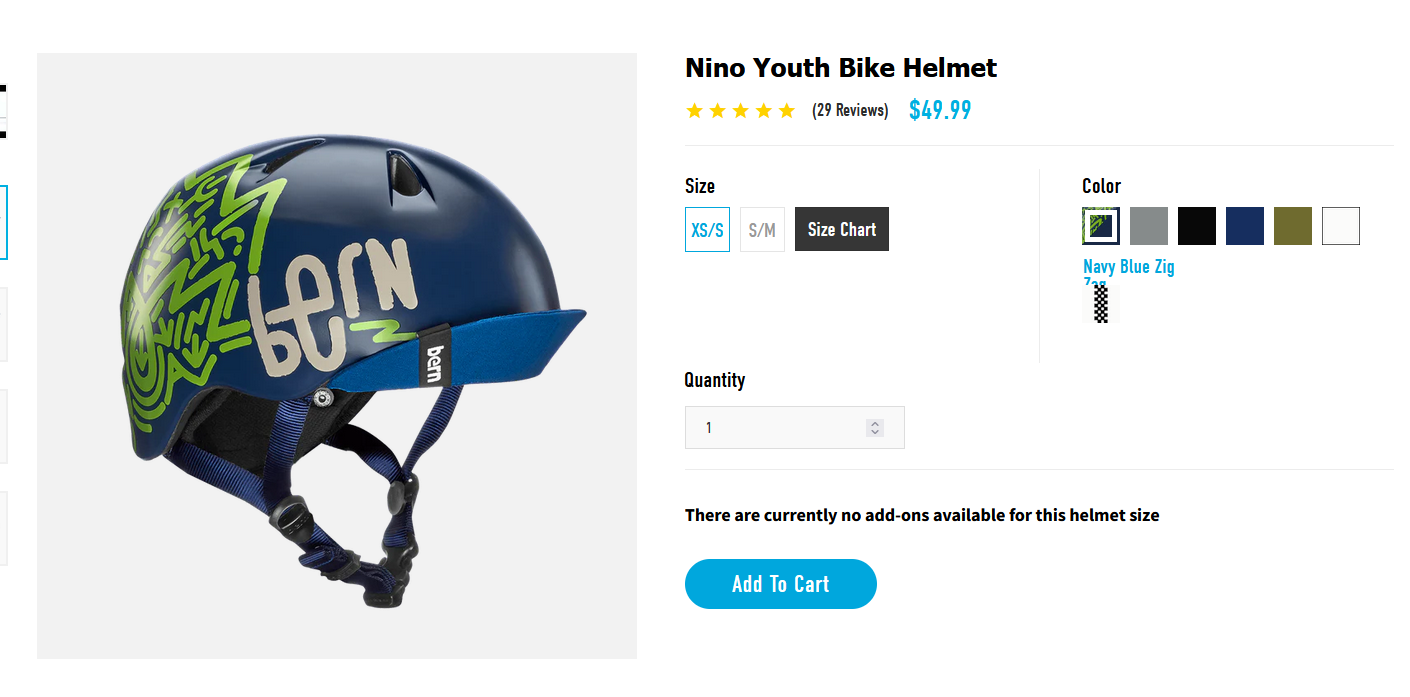Select the XS/S size option
The height and width of the screenshot is (697, 1410).
click(707, 229)
